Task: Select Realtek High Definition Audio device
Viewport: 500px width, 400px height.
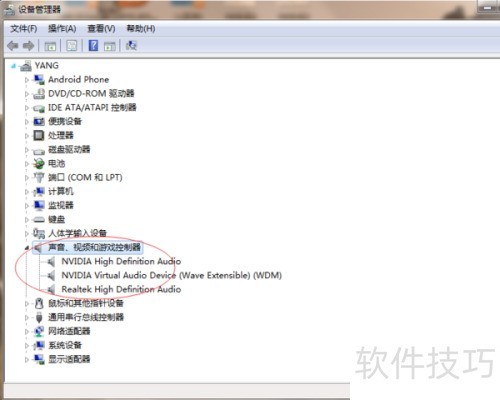Action: pyautogui.click(x=121, y=289)
